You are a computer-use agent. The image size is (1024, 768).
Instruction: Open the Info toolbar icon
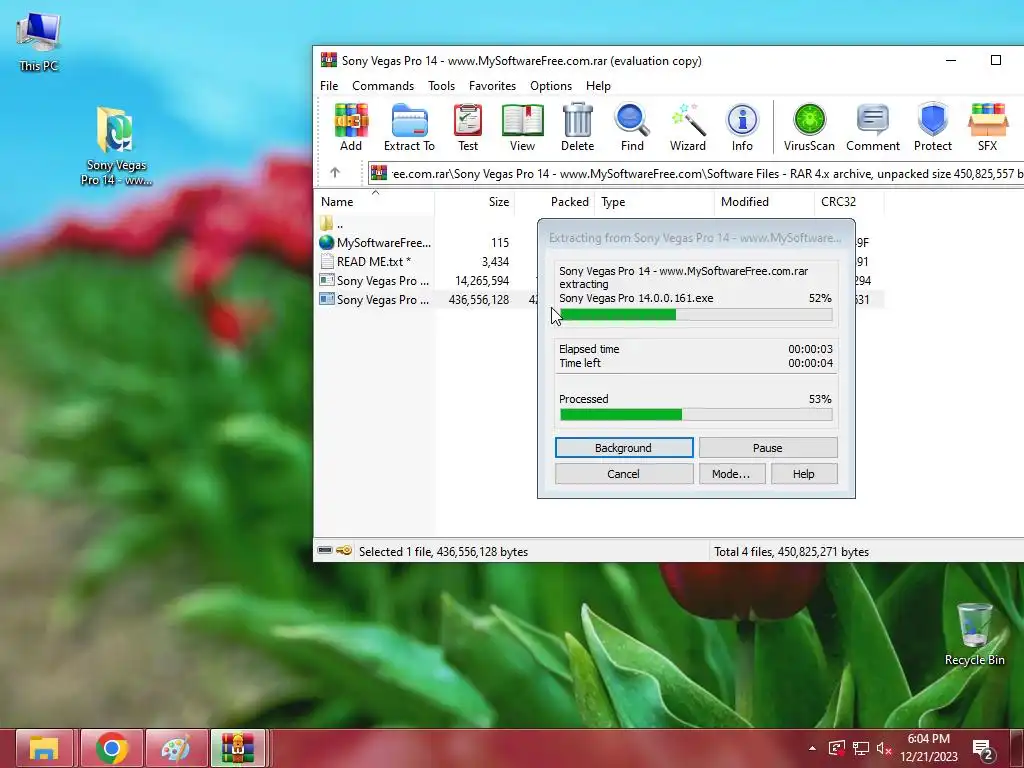point(742,127)
